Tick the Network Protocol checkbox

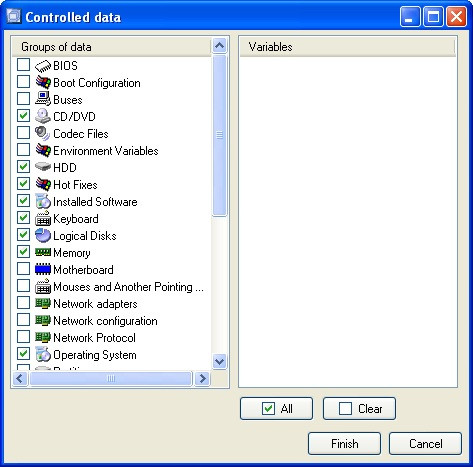coord(23,337)
